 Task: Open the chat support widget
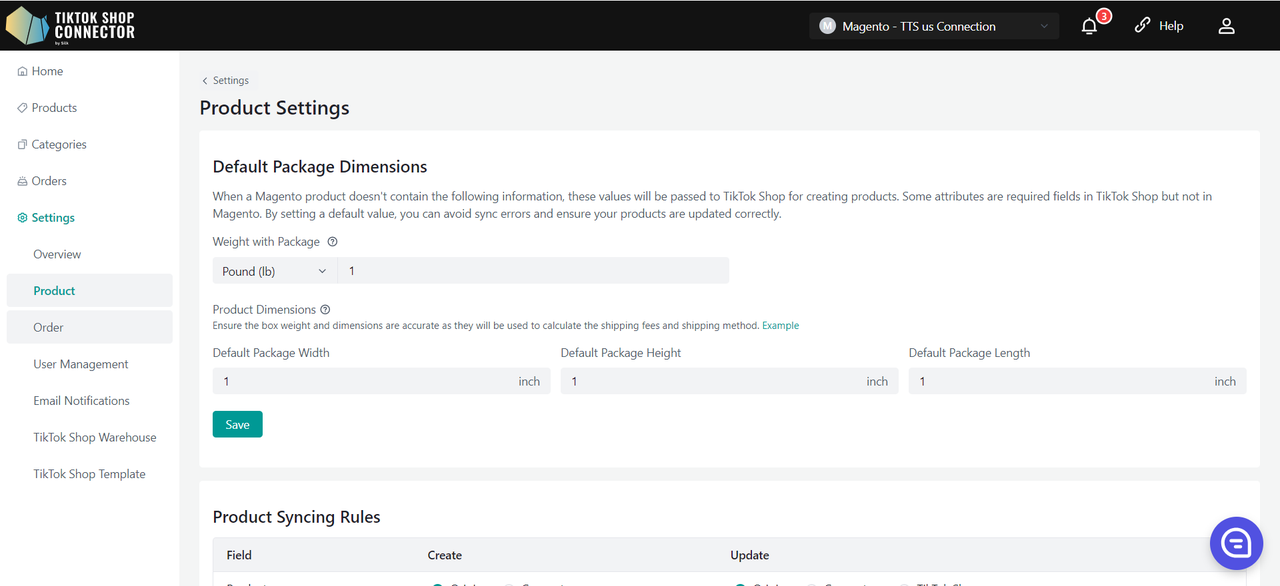click(1236, 543)
